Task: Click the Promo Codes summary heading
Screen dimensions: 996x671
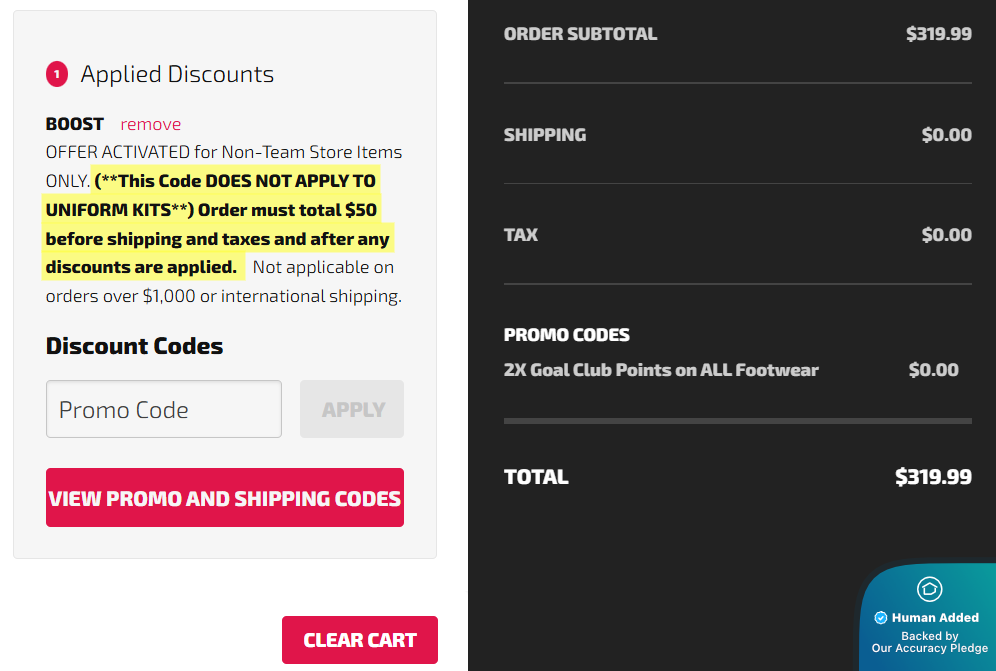Action: click(x=567, y=335)
